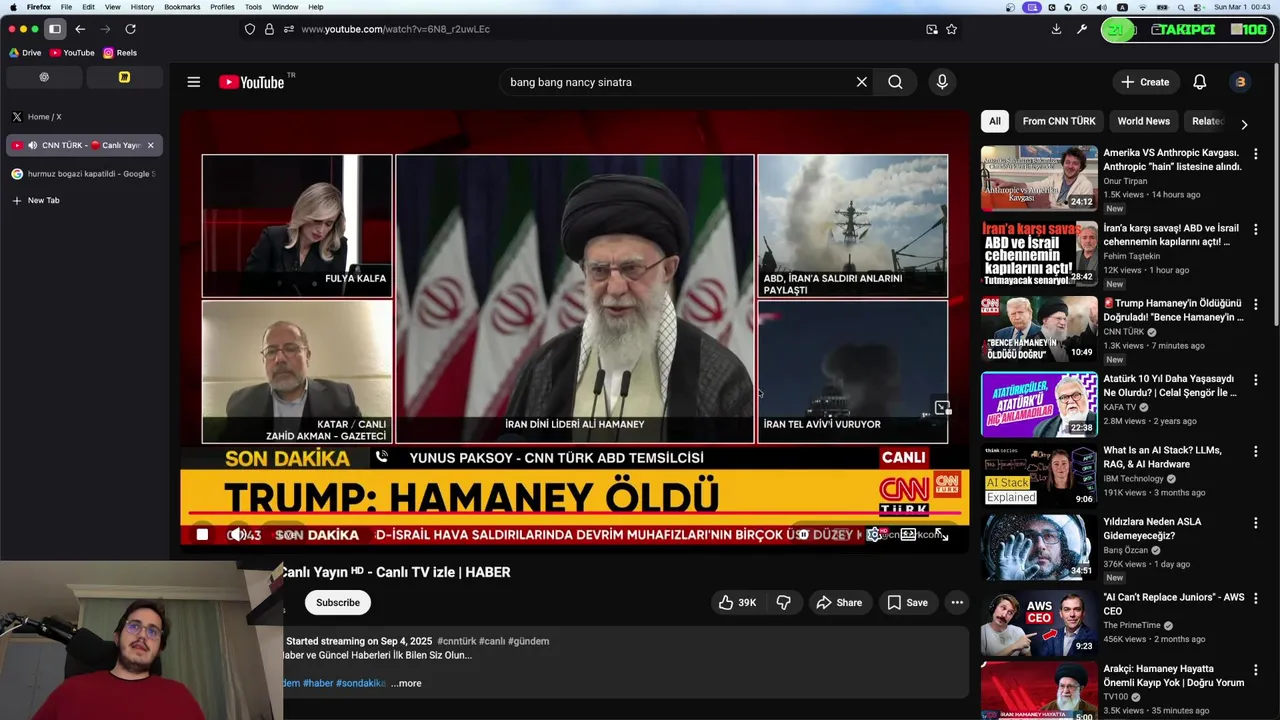The image size is (1280, 720).
Task: Open Reels bookmark
Action: (120, 53)
